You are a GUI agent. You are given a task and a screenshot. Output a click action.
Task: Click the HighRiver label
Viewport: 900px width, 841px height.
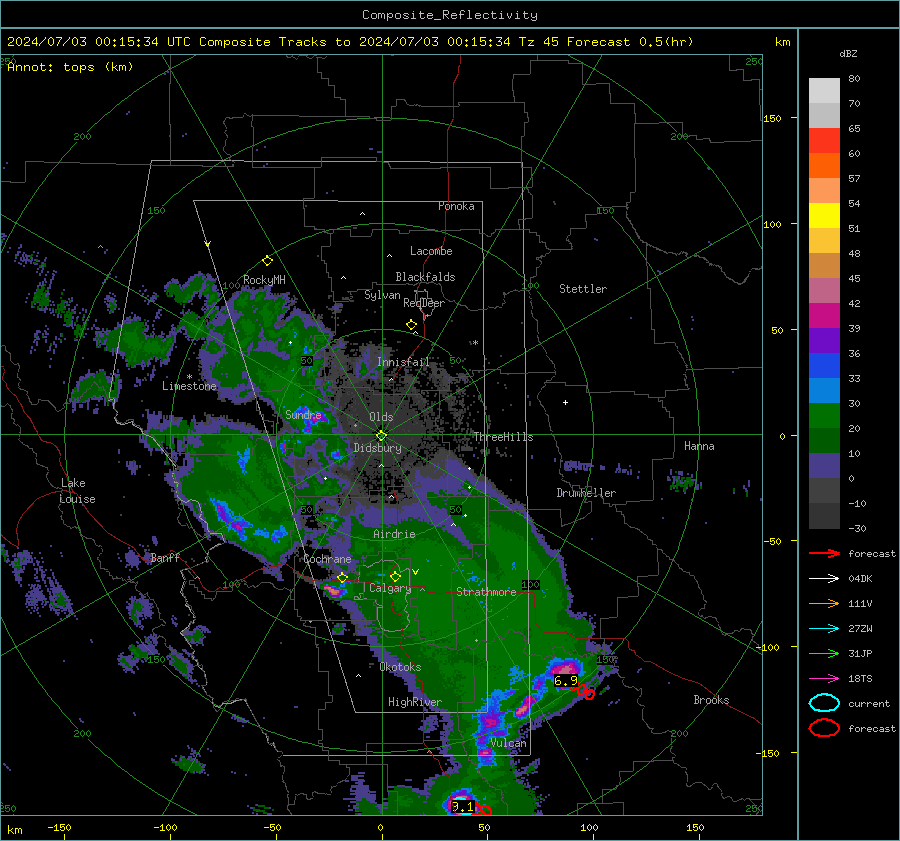(415, 702)
